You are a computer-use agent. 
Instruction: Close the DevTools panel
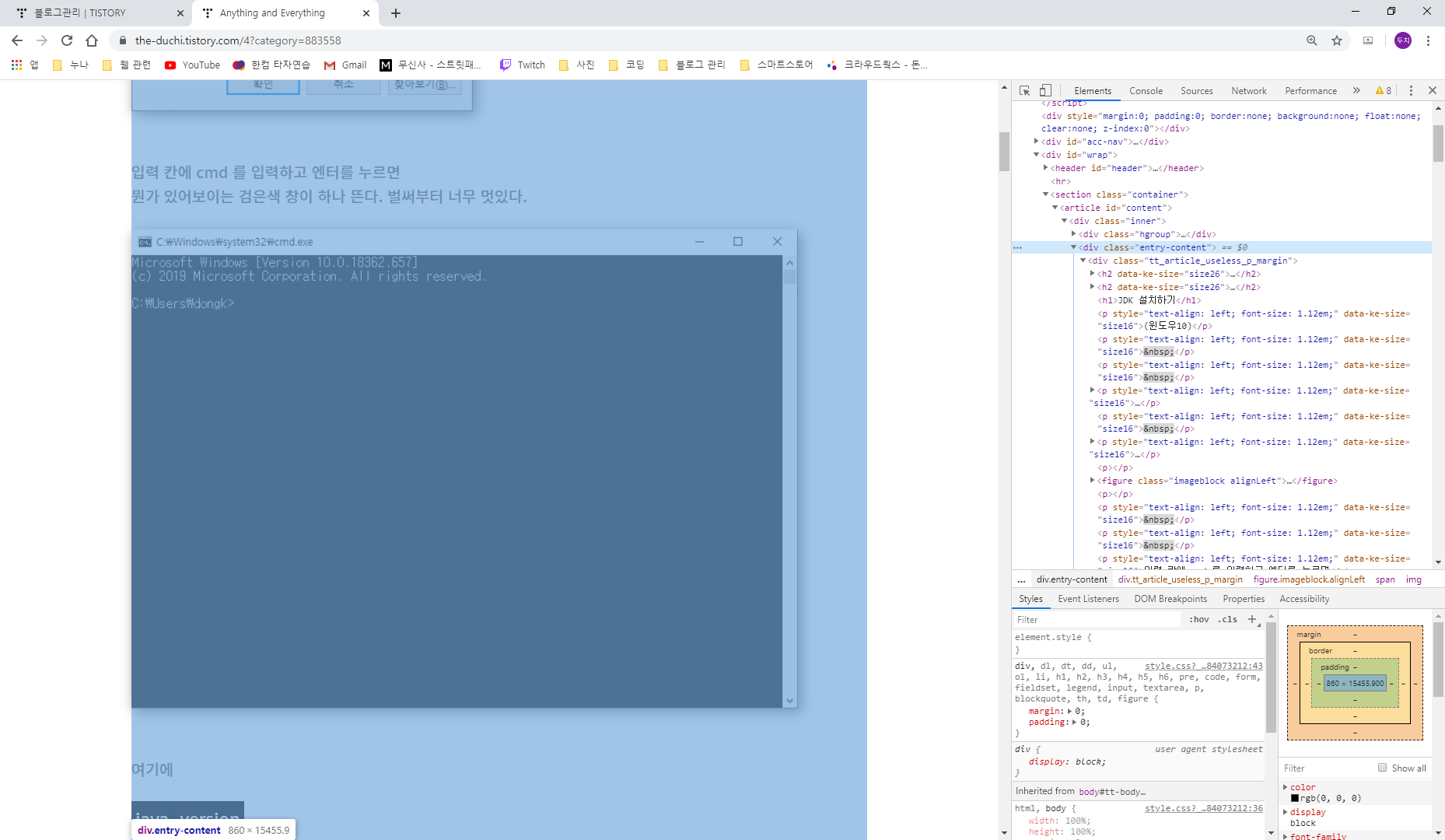(x=1433, y=91)
